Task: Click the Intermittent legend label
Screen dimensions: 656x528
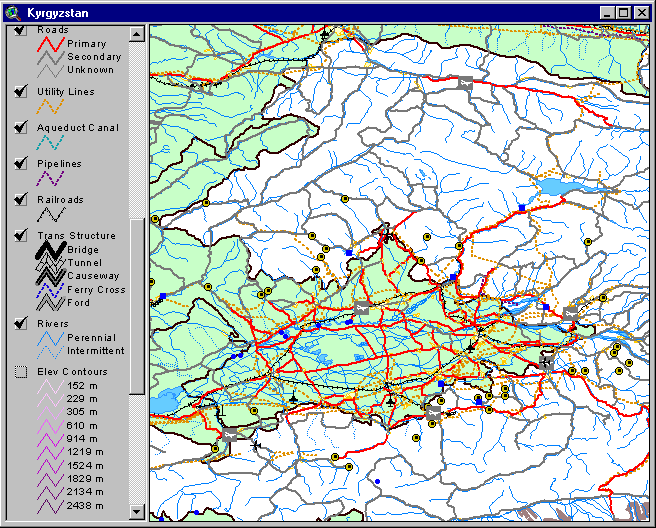Action: [96, 351]
